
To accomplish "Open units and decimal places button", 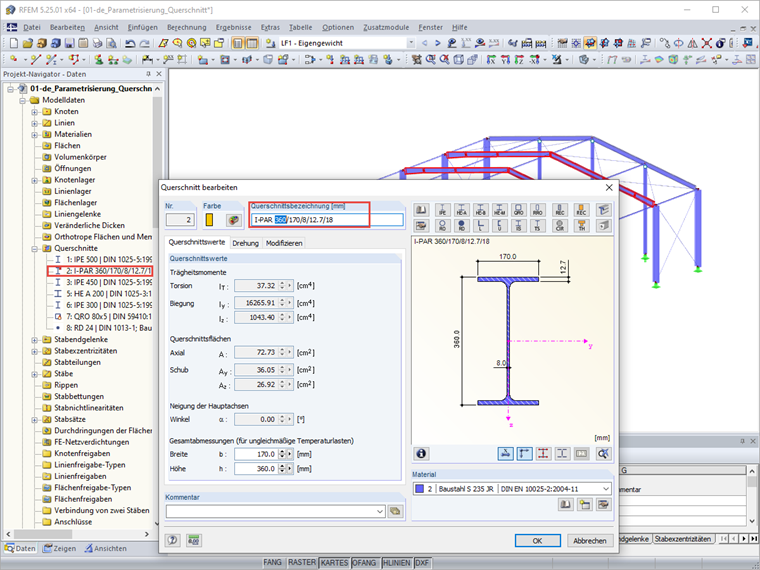I will pyautogui.click(x=194, y=540).
